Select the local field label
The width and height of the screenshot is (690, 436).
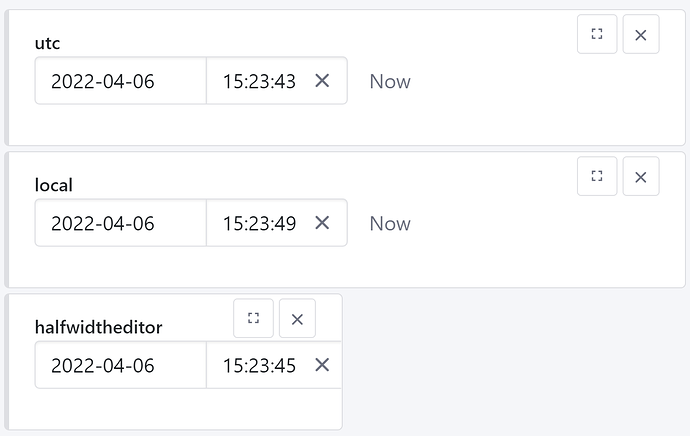(x=54, y=185)
